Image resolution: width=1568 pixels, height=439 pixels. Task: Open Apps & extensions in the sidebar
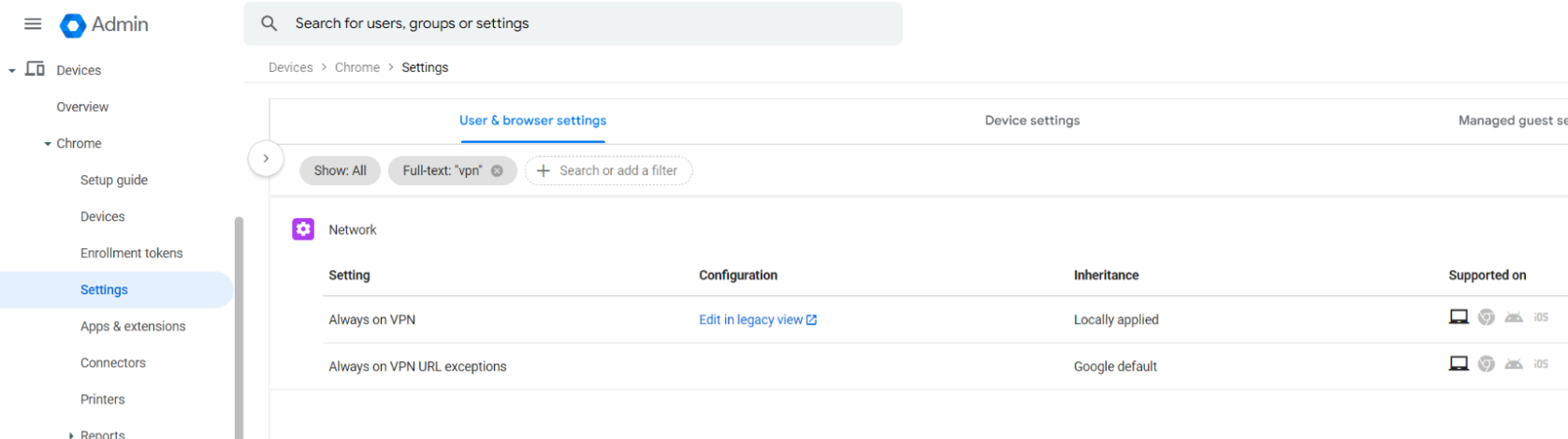[x=133, y=327]
